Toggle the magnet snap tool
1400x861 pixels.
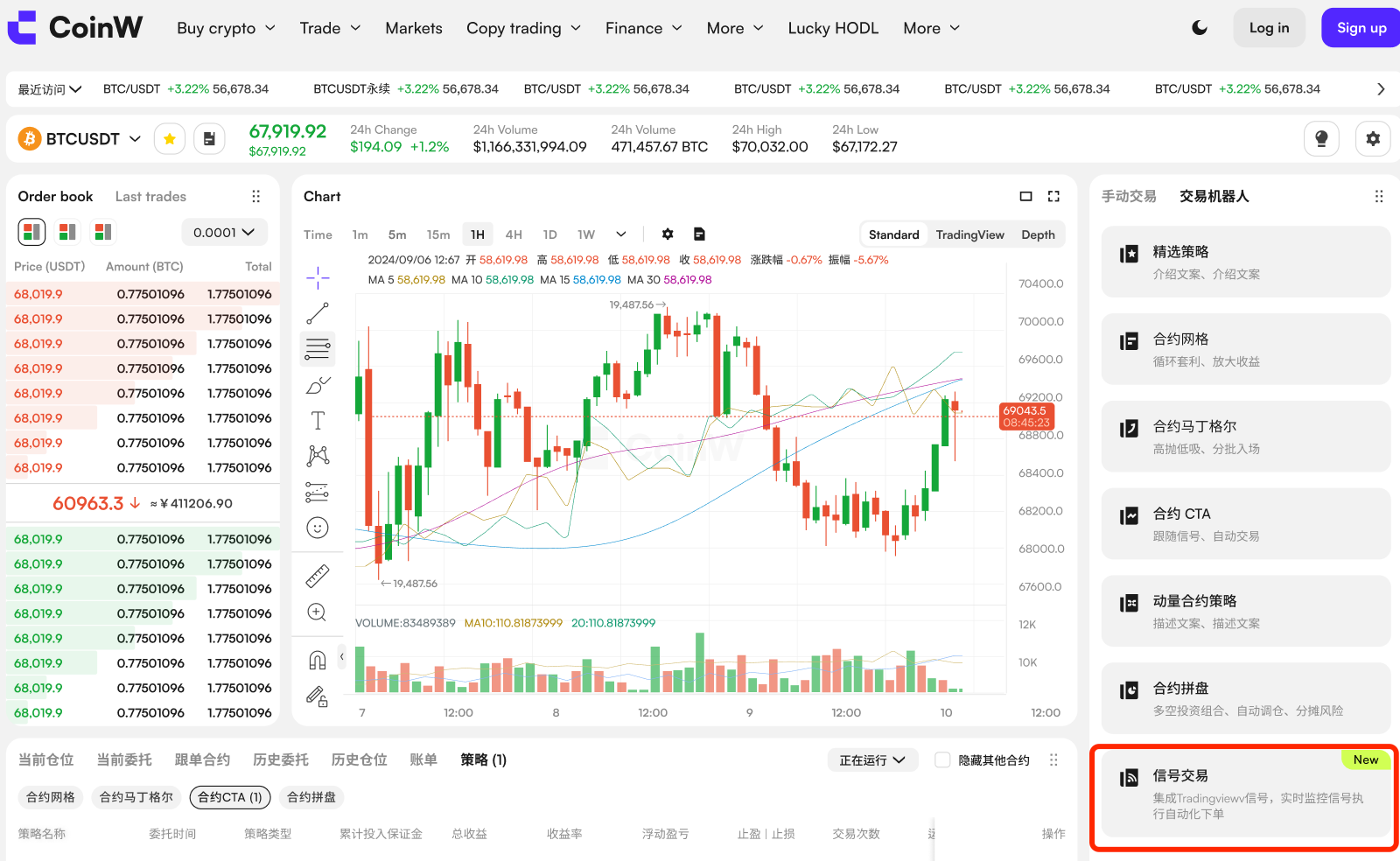coord(318,661)
